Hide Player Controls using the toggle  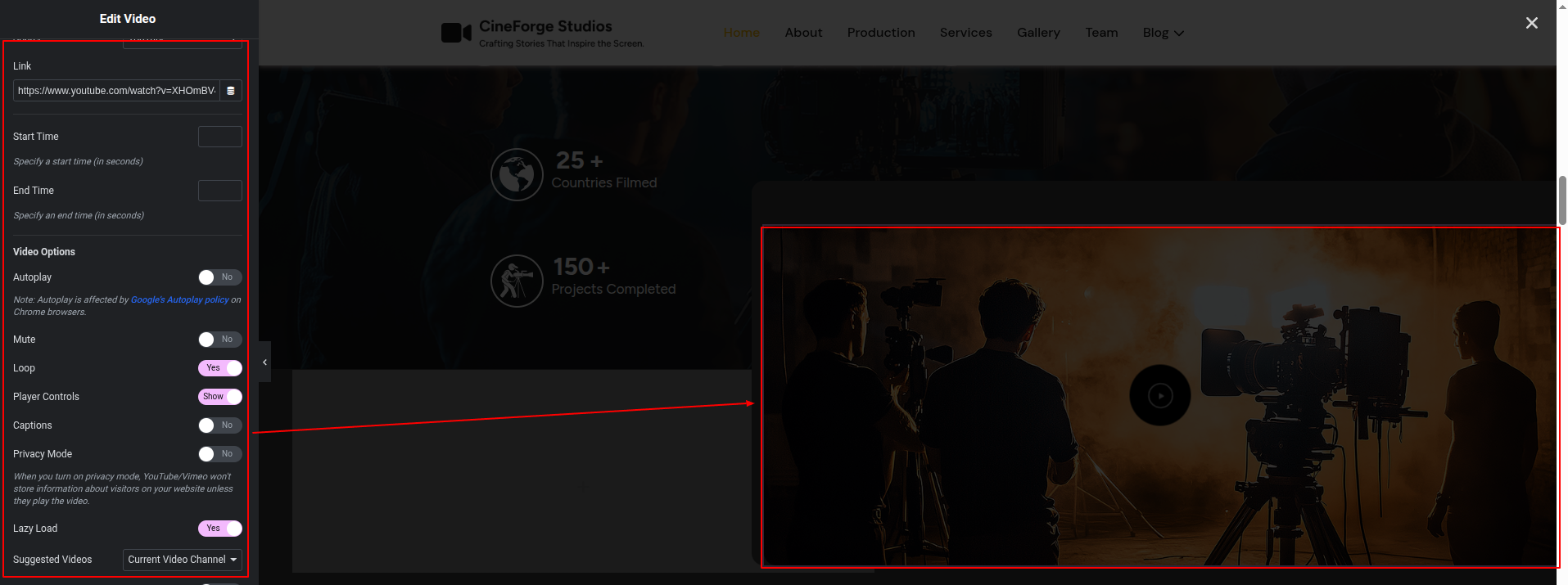pos(219,397)
